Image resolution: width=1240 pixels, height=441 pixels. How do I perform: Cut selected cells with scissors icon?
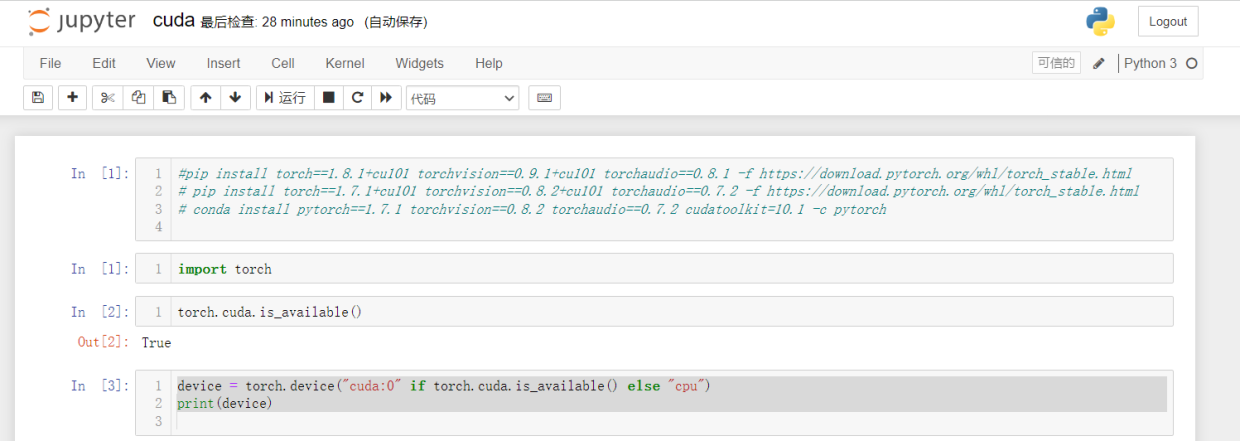[108, 98]
